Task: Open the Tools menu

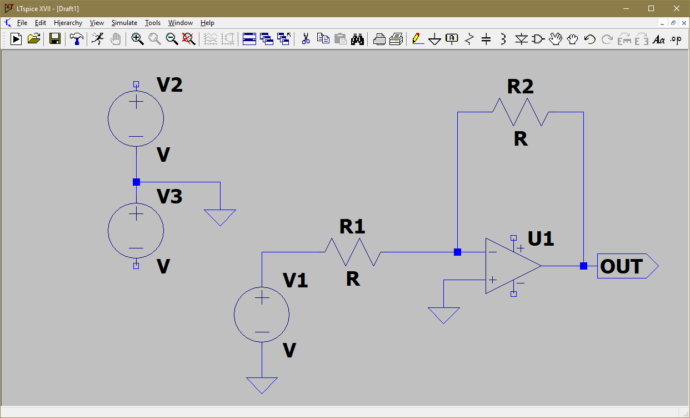Action: click(x=152, y=22)
